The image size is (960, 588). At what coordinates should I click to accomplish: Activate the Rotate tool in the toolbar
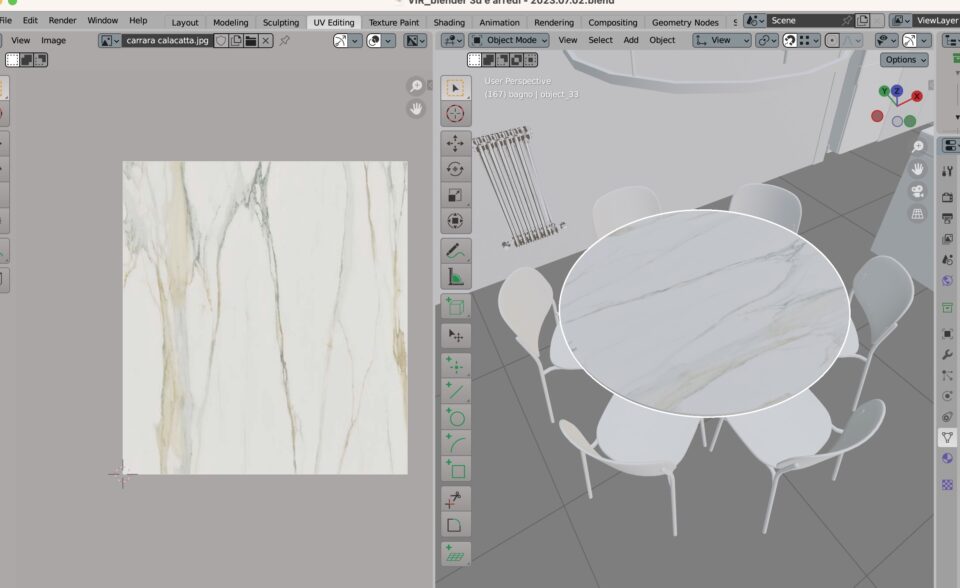(x=455, y=169)
